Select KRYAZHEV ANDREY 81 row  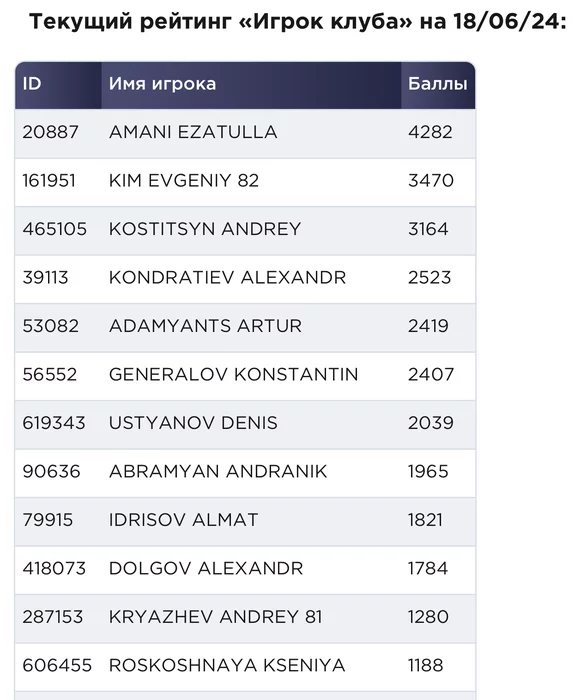click(245, 618)
